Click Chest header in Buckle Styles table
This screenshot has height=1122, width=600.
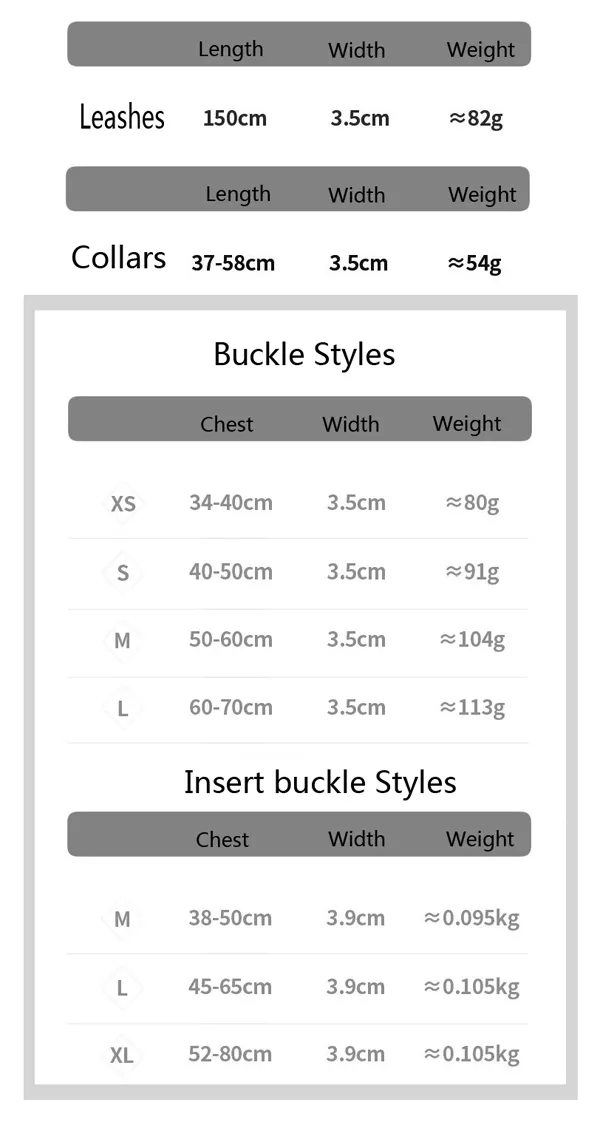[x=227, y=424]
